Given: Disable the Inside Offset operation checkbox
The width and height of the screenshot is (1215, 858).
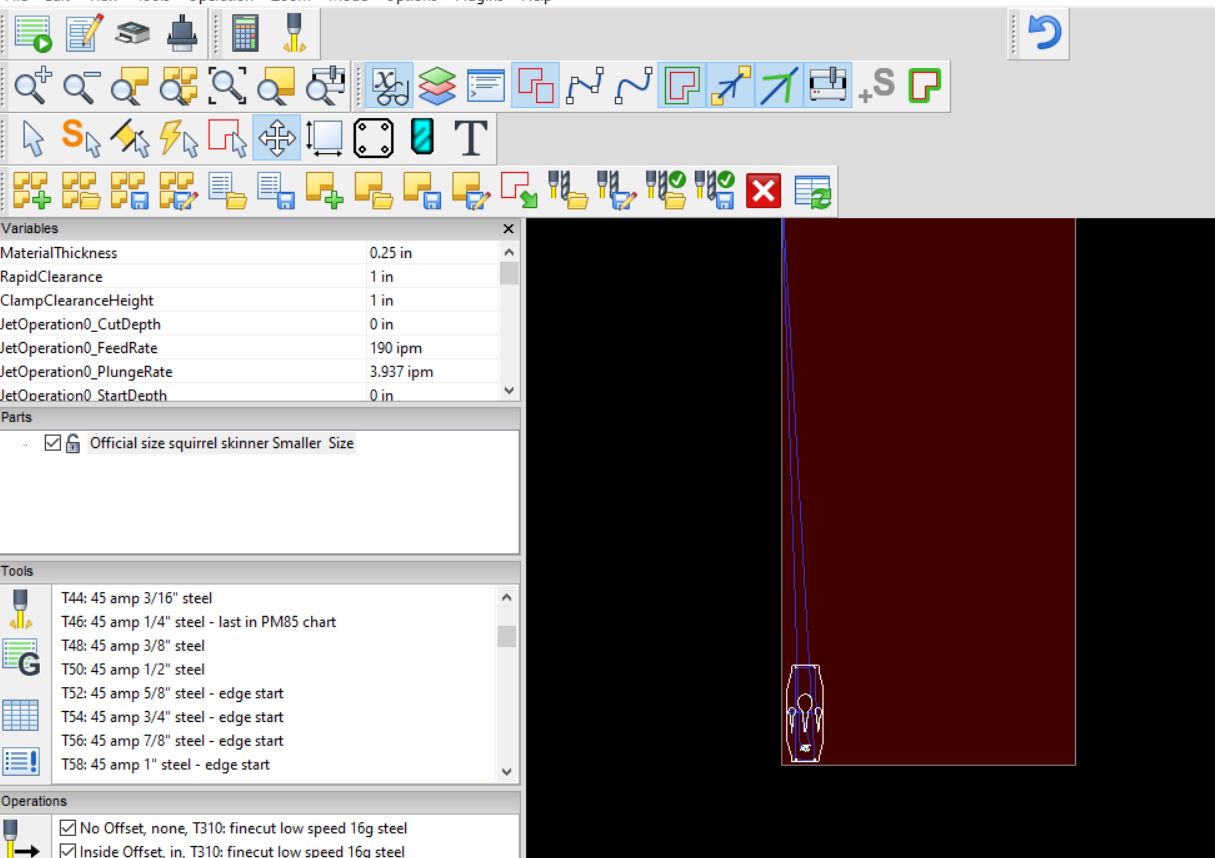Looking at the screenshot, I should tap(68, 851).
